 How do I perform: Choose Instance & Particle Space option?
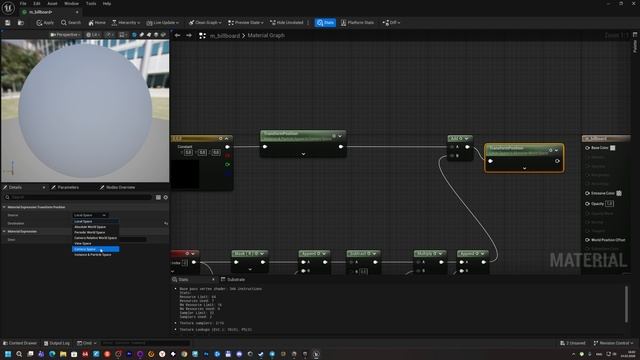[x=96, y=255]
